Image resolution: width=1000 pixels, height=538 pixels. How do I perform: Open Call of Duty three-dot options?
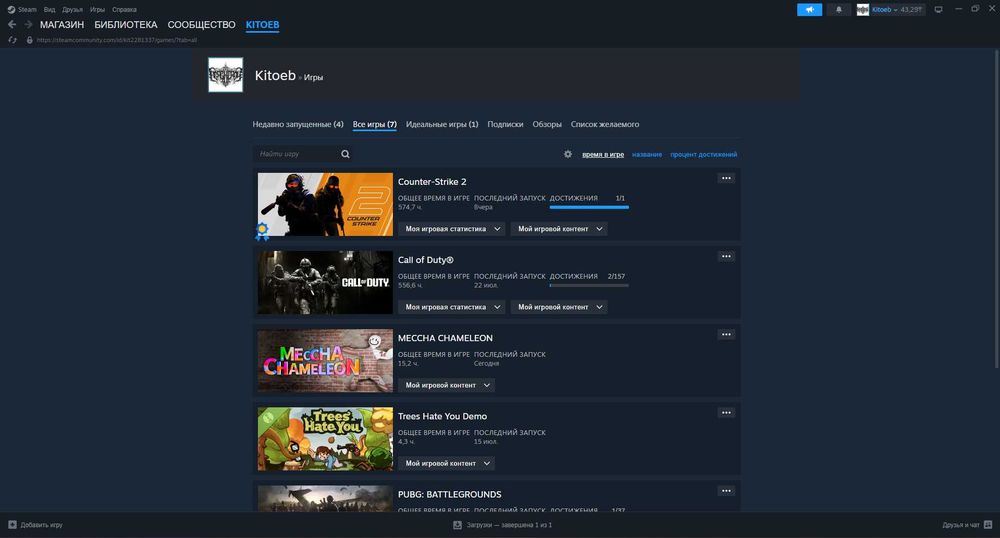tap(726, 256)
